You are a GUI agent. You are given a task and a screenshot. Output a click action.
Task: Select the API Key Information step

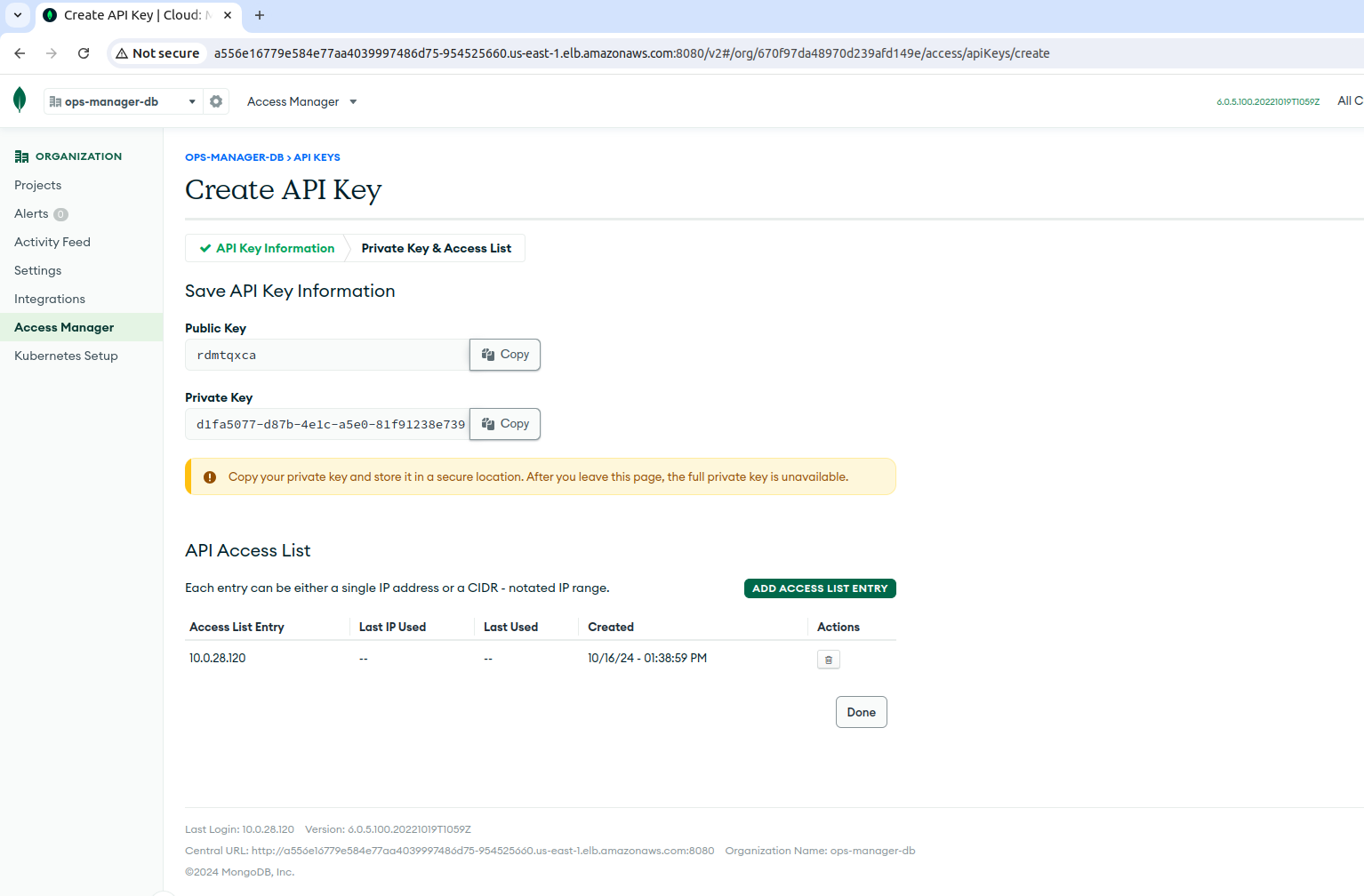coord(268,248)
